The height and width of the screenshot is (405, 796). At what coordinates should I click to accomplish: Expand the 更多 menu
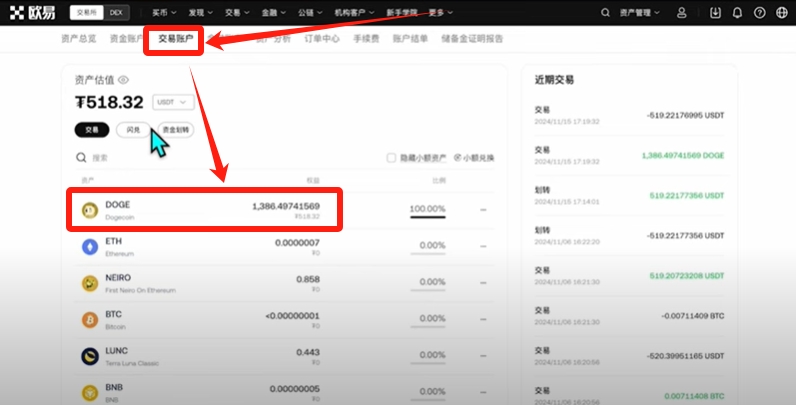[441, 13]
